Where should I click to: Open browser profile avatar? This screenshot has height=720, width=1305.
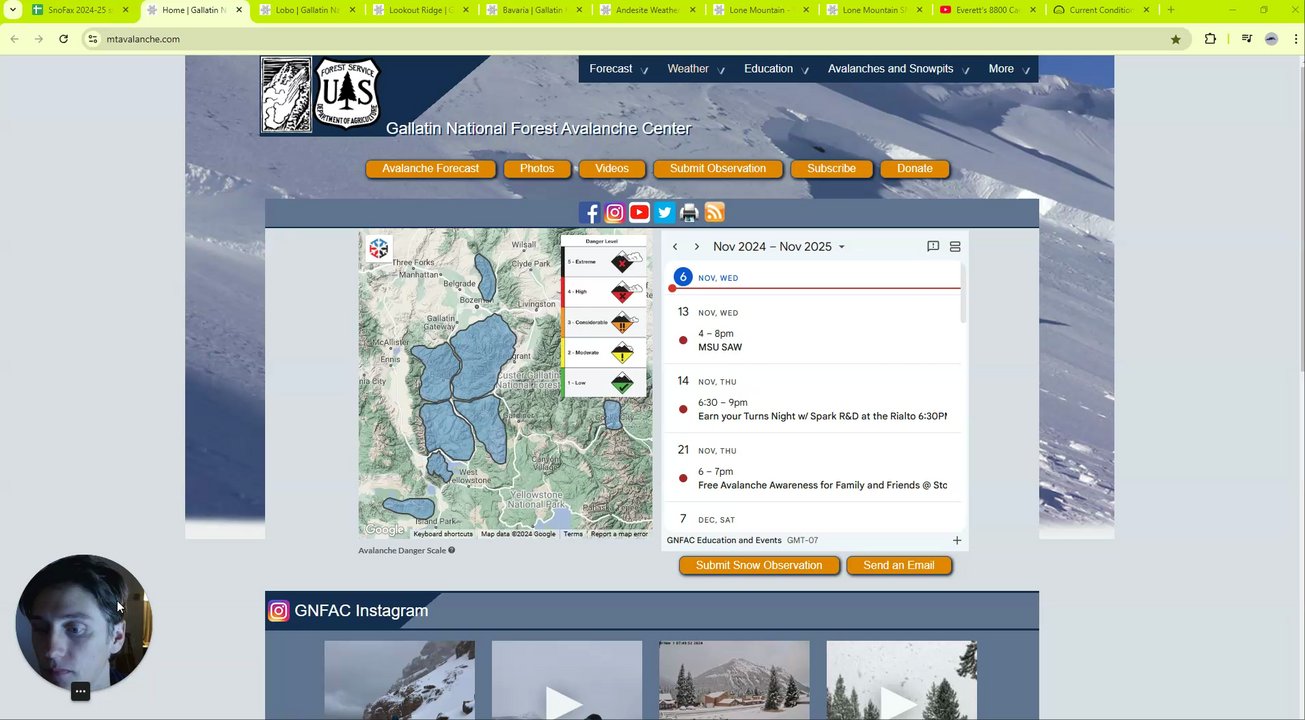tap(1271, 39)
